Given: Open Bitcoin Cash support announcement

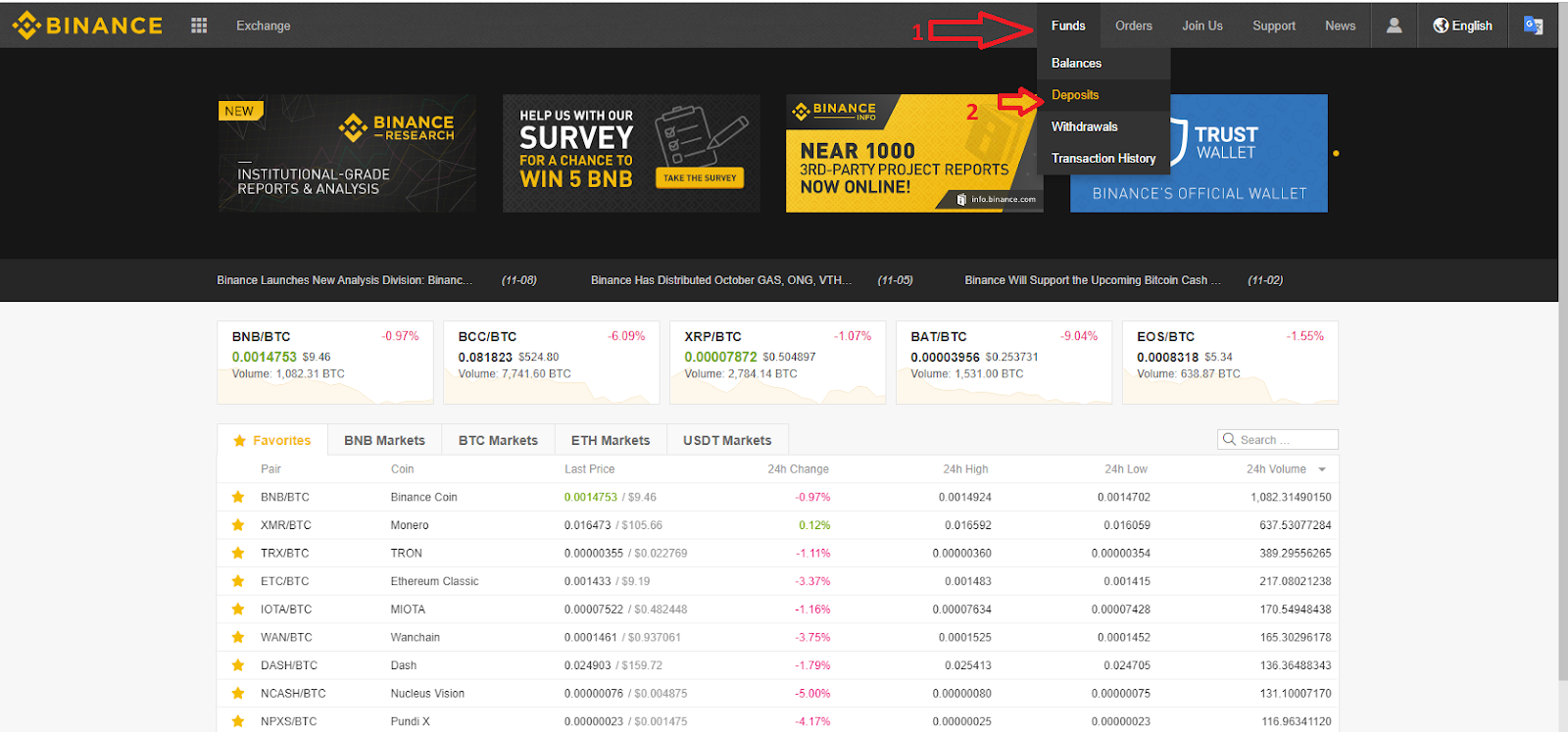Looking at the screenshot, I should click(x=1093, y=280).
